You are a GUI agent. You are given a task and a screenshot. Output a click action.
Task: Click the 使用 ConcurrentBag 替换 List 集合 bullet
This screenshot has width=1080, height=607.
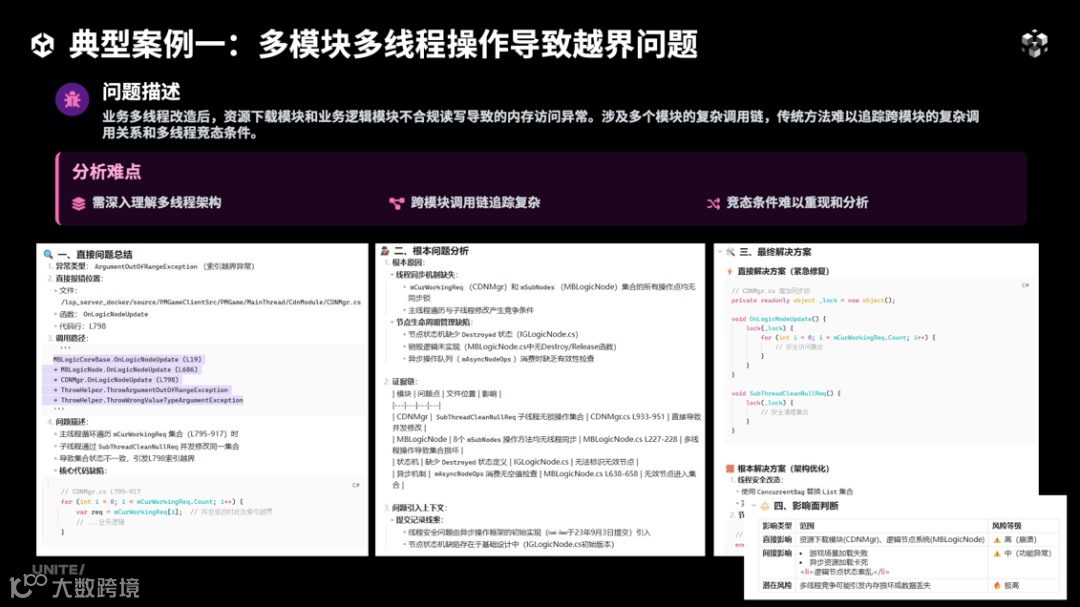coord(797,492)
